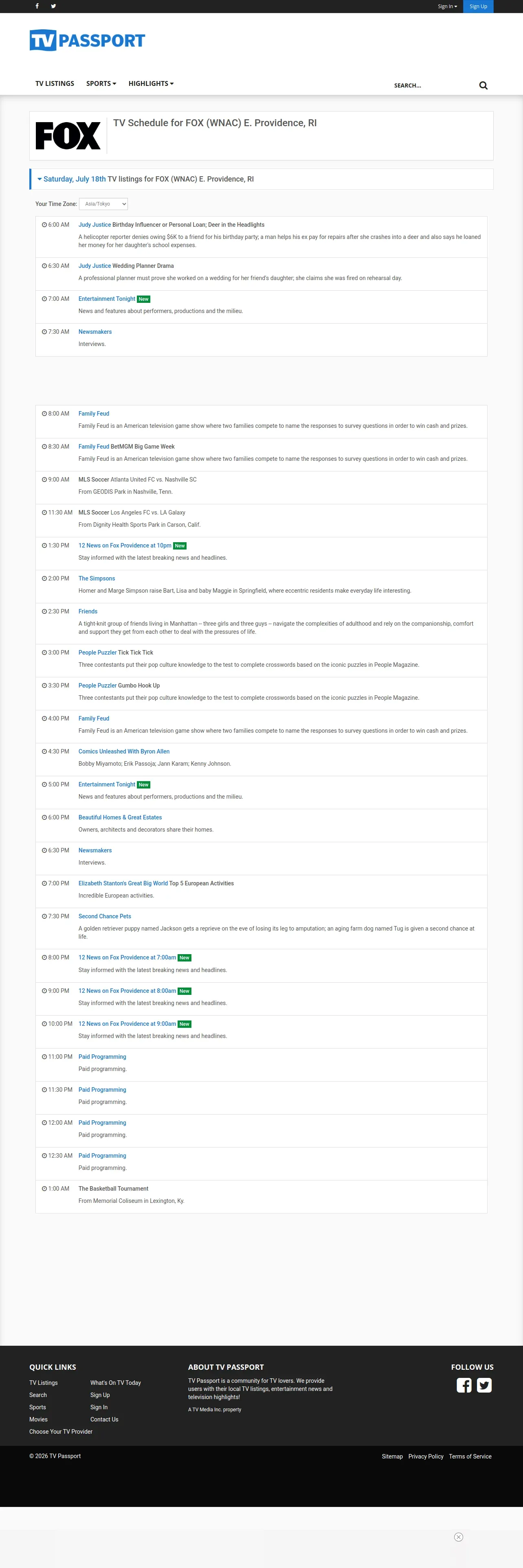The height and width of the screenshot is (1568, 523).
Task: Open Comics Unleashed With Byron Allen
Action: [124, 751]
